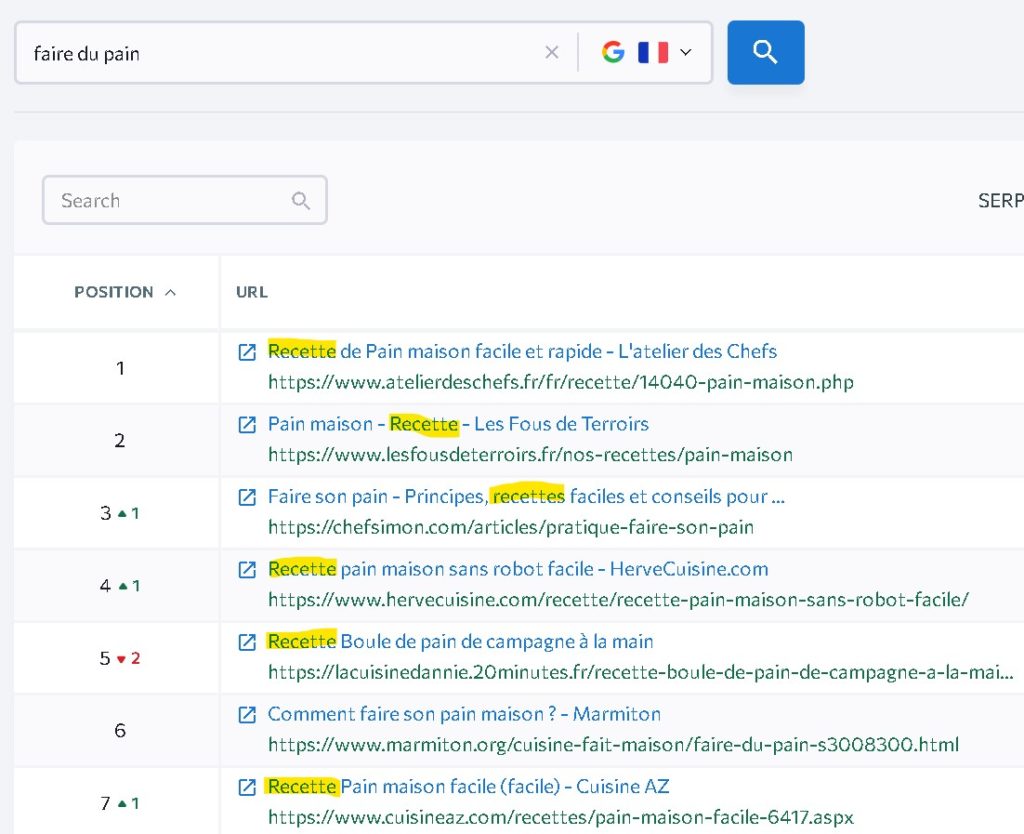Open external link icon for HerveCuisine result
This screenshot has height=834, width=1024.
[x=247, y=569]
